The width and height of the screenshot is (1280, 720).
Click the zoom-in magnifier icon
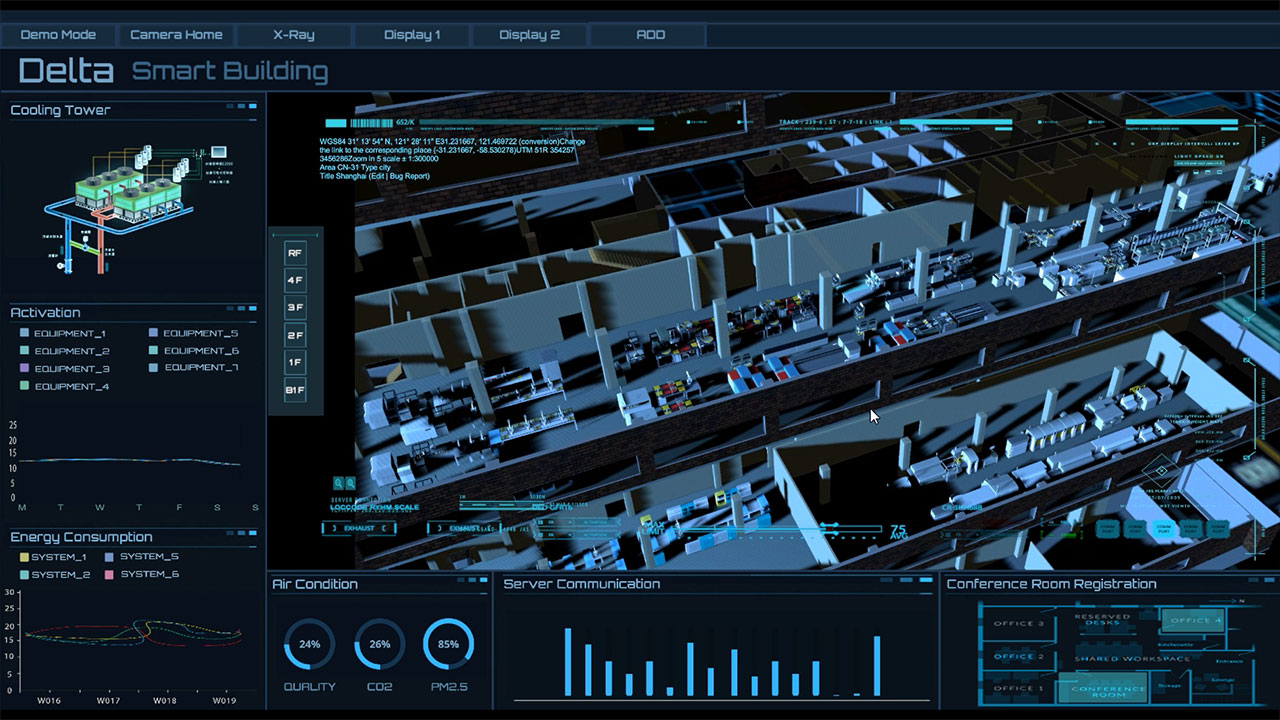(339, 483)
